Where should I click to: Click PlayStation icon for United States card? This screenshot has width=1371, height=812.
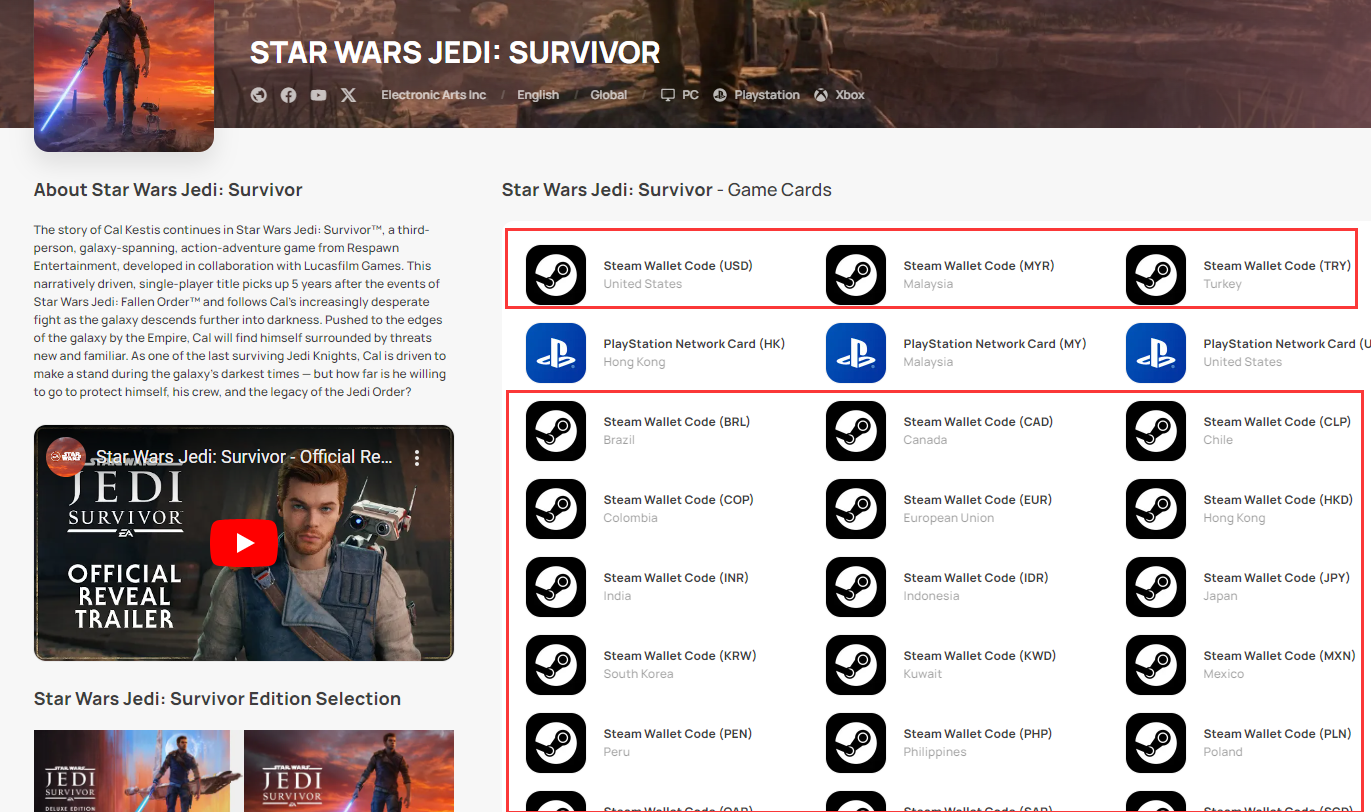(1156, 353)
